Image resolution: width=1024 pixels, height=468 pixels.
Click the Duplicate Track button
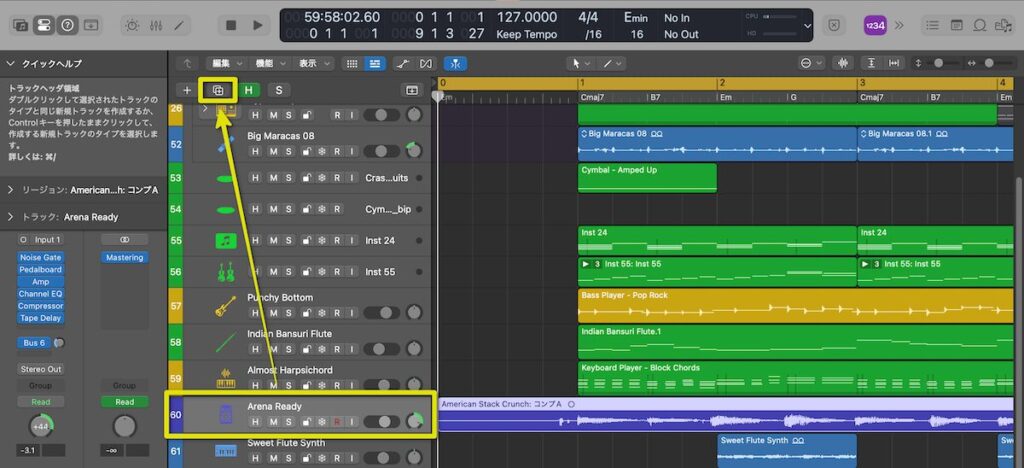[218, 90]
